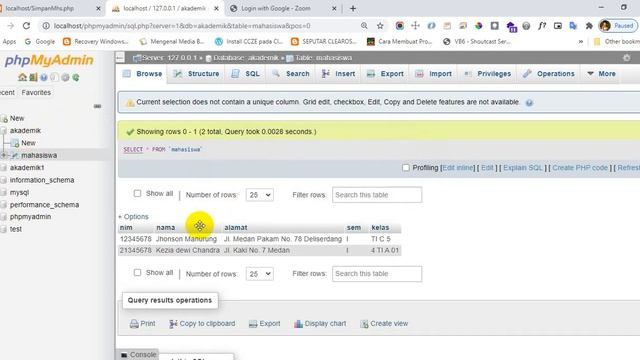
Task: Open the Privileges tab
Action: click(488, 74)
